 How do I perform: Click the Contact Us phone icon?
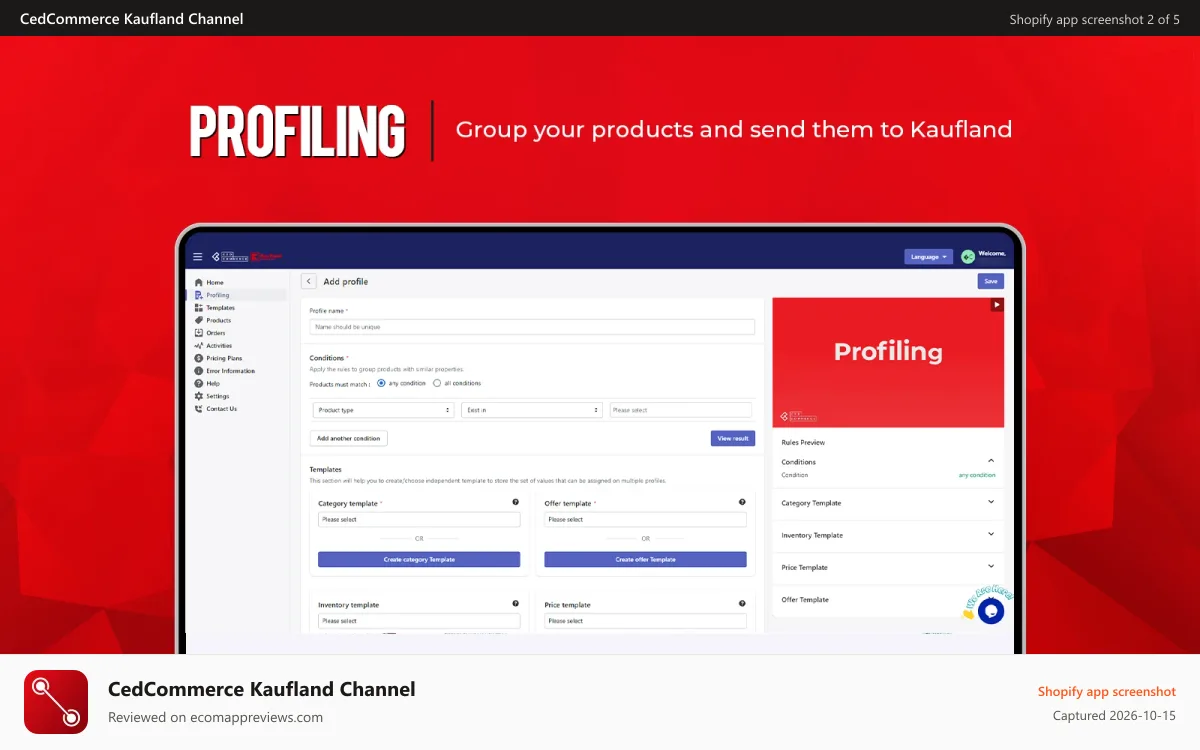pos(198,409)
